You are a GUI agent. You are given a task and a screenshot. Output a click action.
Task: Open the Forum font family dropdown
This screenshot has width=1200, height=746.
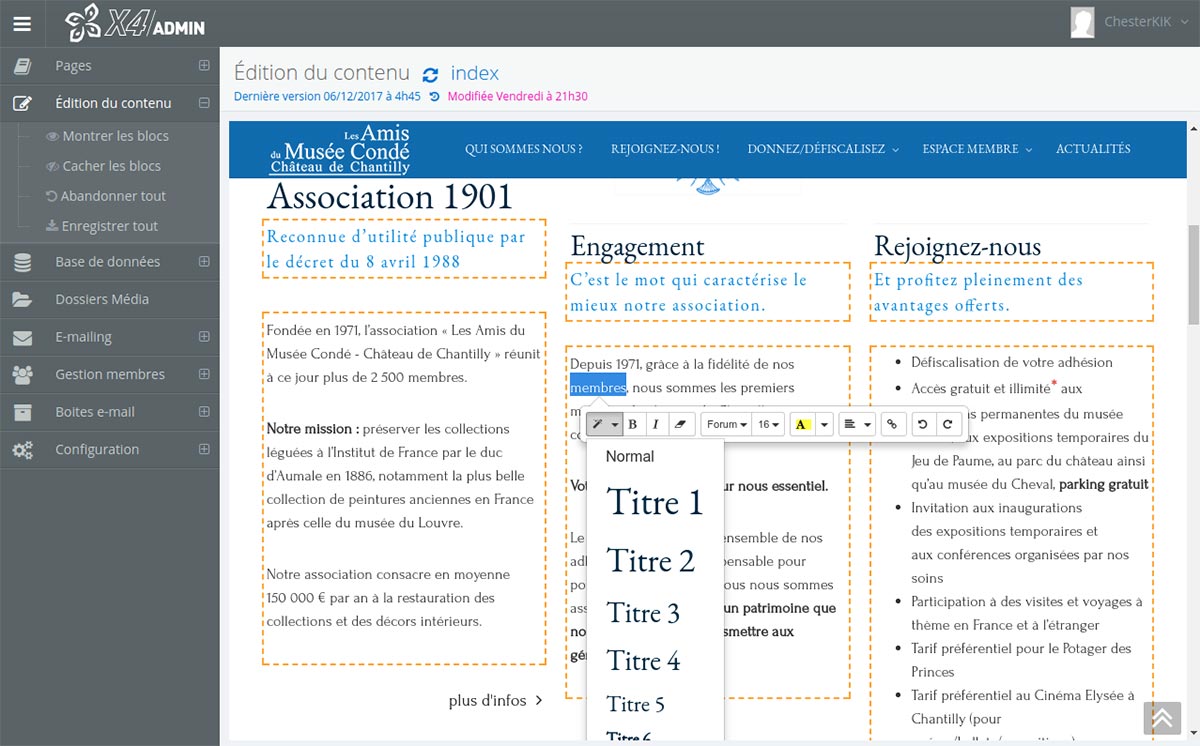(x=726, y=425)
